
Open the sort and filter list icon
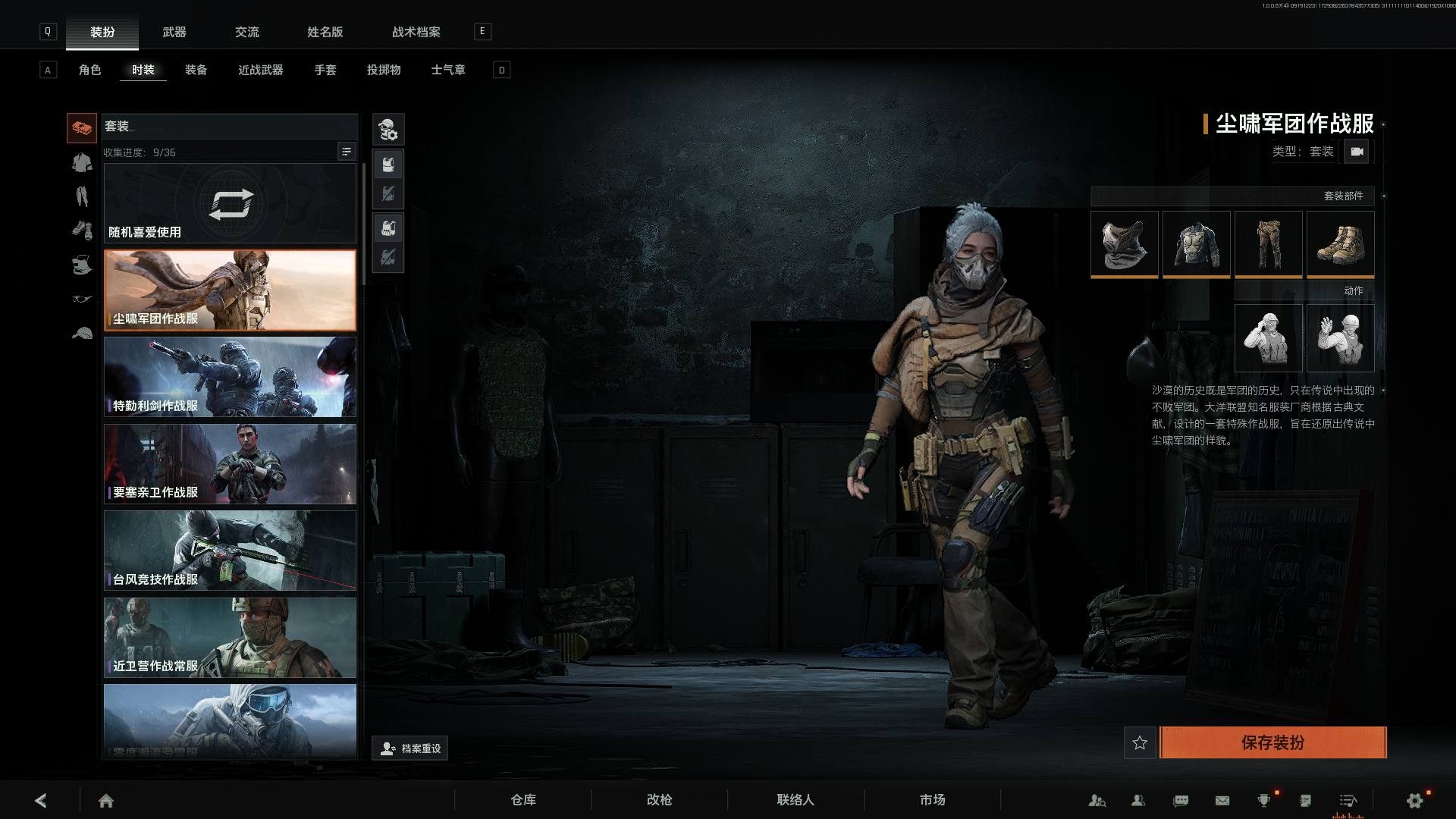pos(346,152)
